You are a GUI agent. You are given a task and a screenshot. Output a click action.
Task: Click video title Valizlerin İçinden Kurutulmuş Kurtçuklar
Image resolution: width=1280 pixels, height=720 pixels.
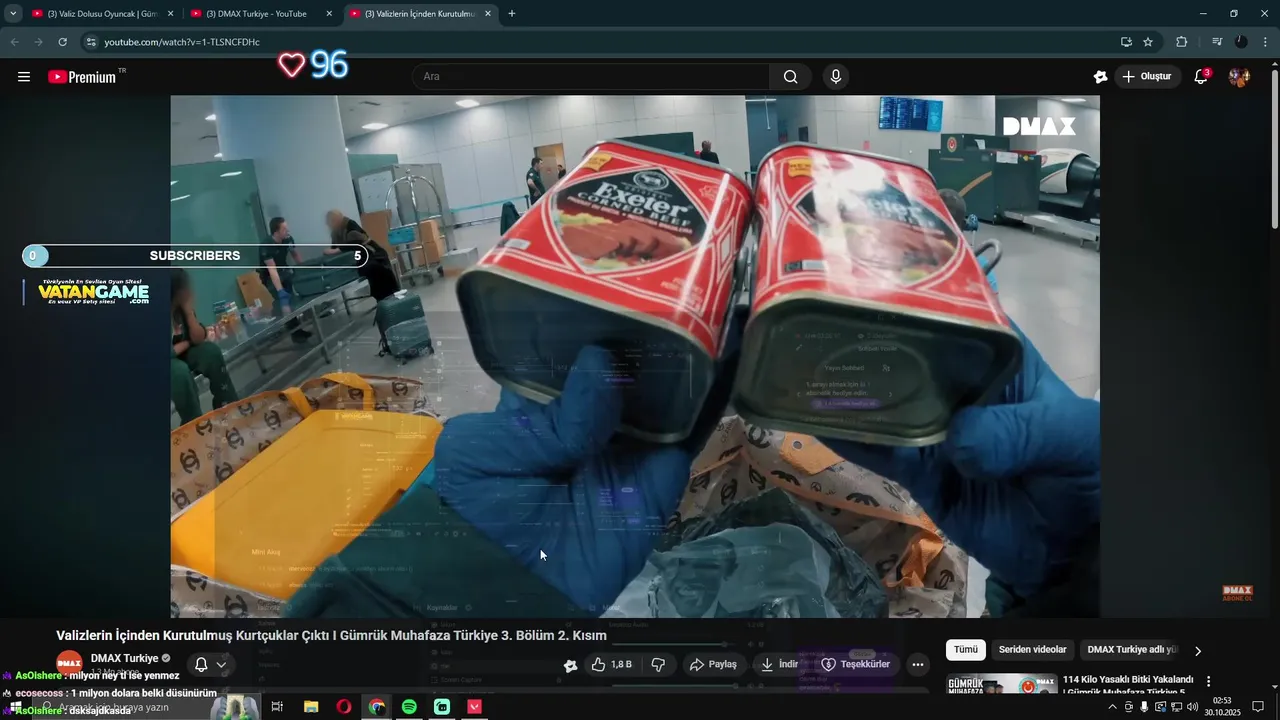tap(331, 636)
